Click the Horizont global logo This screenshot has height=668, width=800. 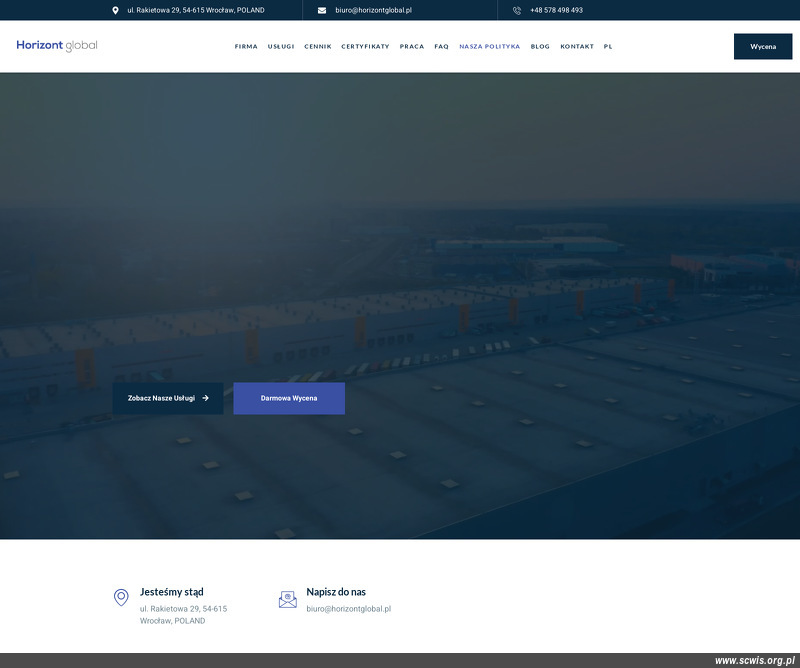(57, 45)
